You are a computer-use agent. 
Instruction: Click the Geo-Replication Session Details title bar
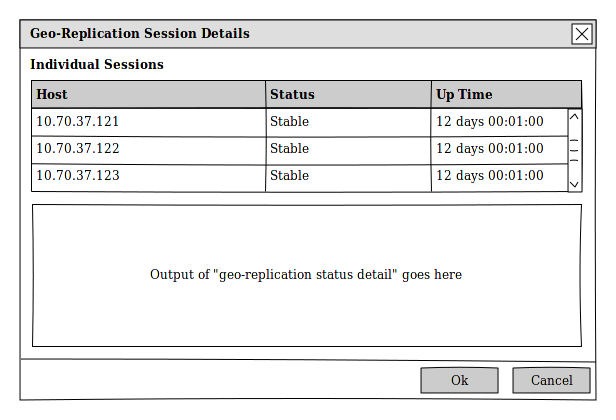click(x=290, y=34)
